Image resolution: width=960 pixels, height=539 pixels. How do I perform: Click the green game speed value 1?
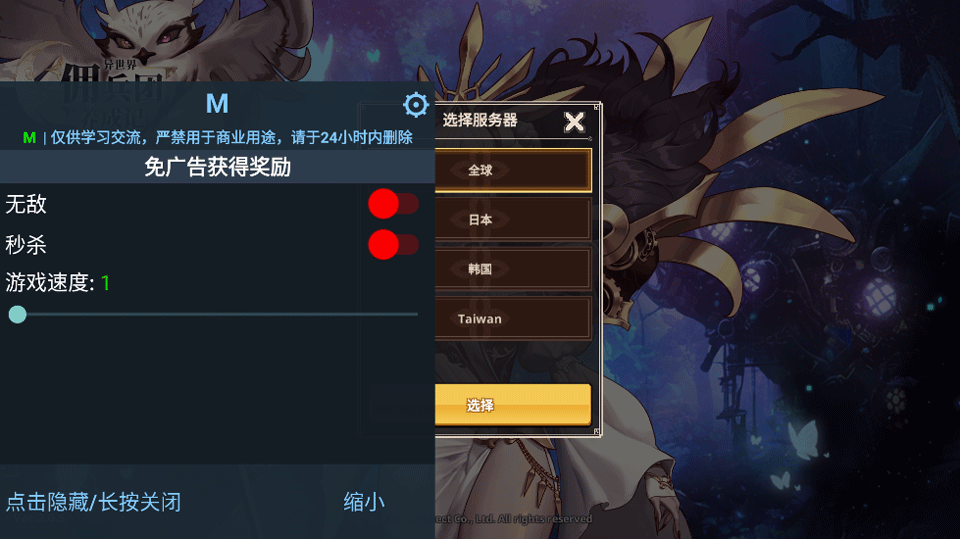pyautogui.click(x=105, y=283)
